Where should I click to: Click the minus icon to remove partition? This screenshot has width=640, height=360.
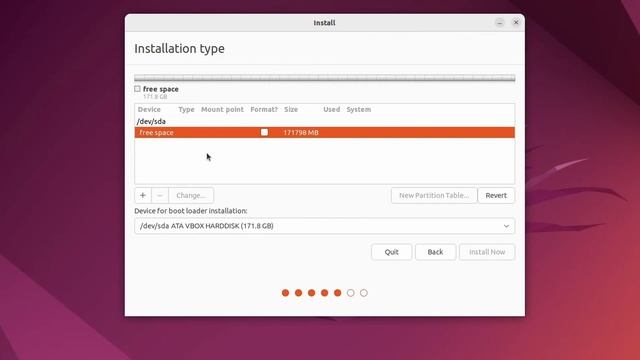tap(160, 196)
